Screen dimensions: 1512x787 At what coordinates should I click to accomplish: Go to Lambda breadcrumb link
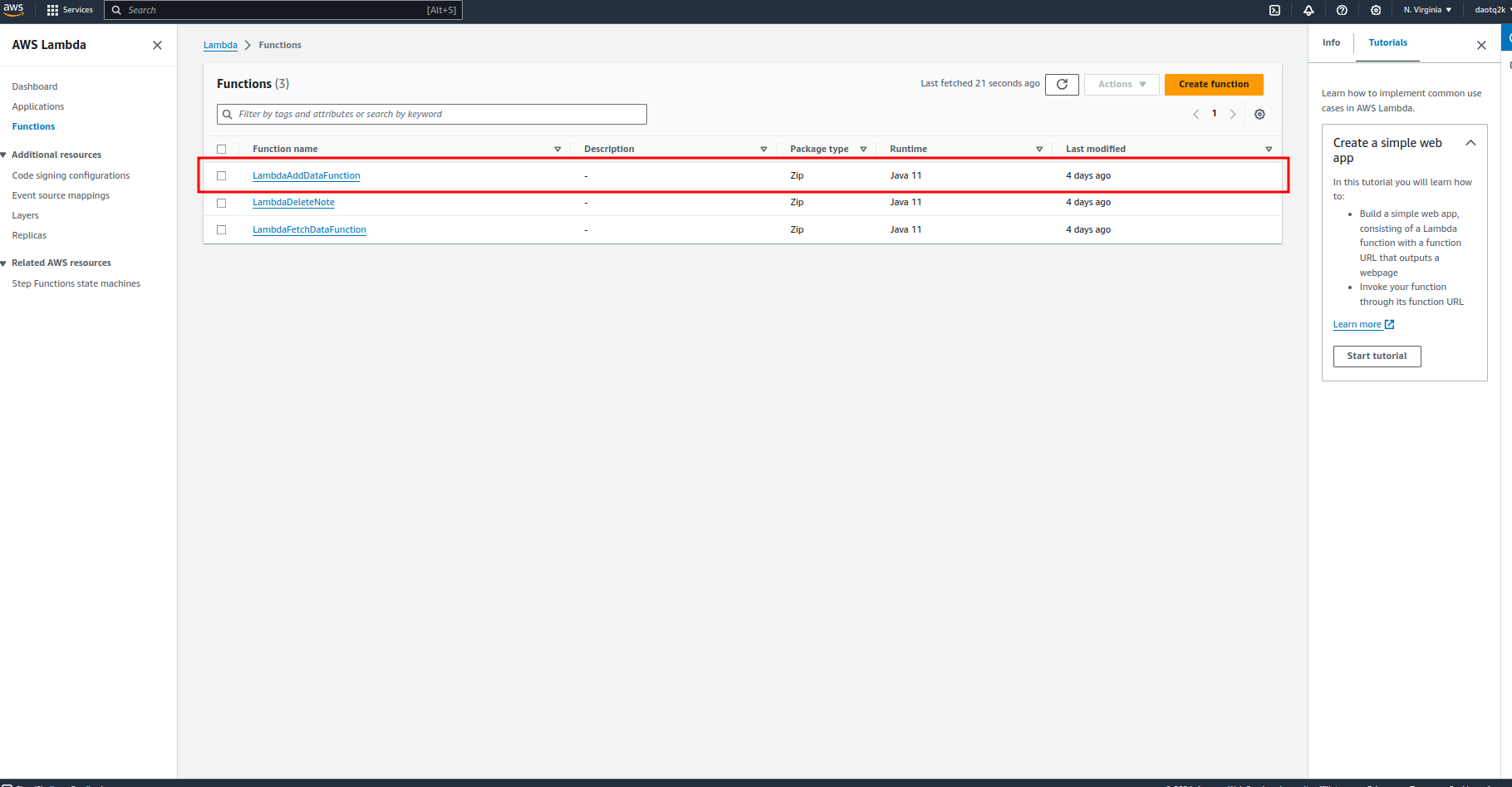[220, 45]
